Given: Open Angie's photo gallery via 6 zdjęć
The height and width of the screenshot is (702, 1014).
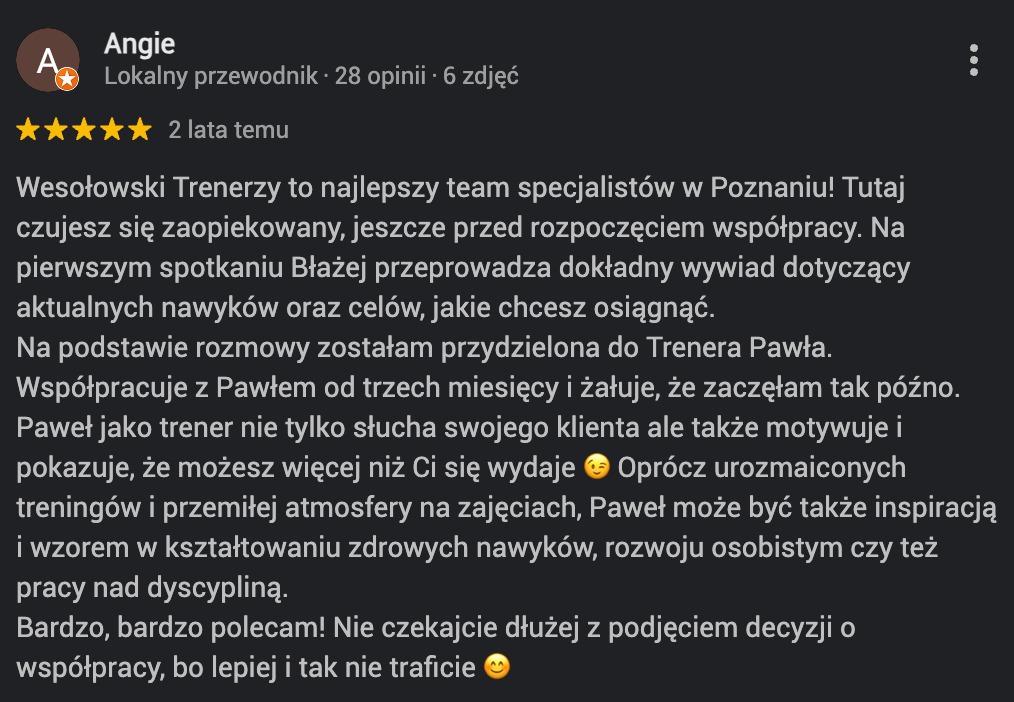Looking at the screenshot, I should (x=482, y=75).
